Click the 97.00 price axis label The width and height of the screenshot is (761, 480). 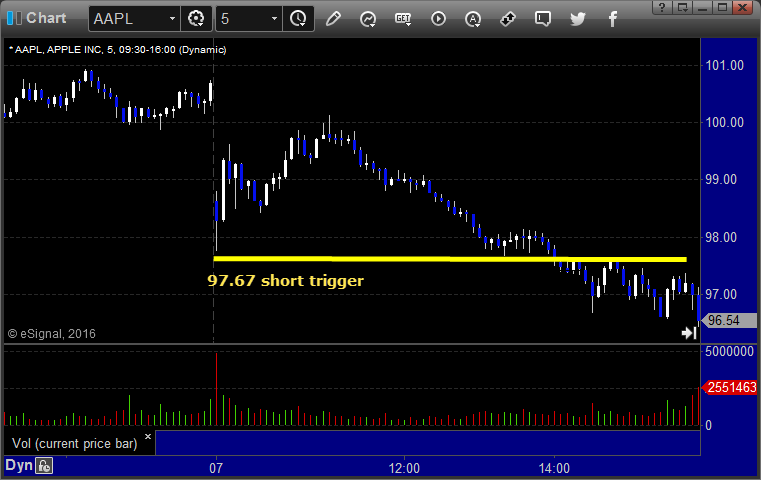(721, 294)
